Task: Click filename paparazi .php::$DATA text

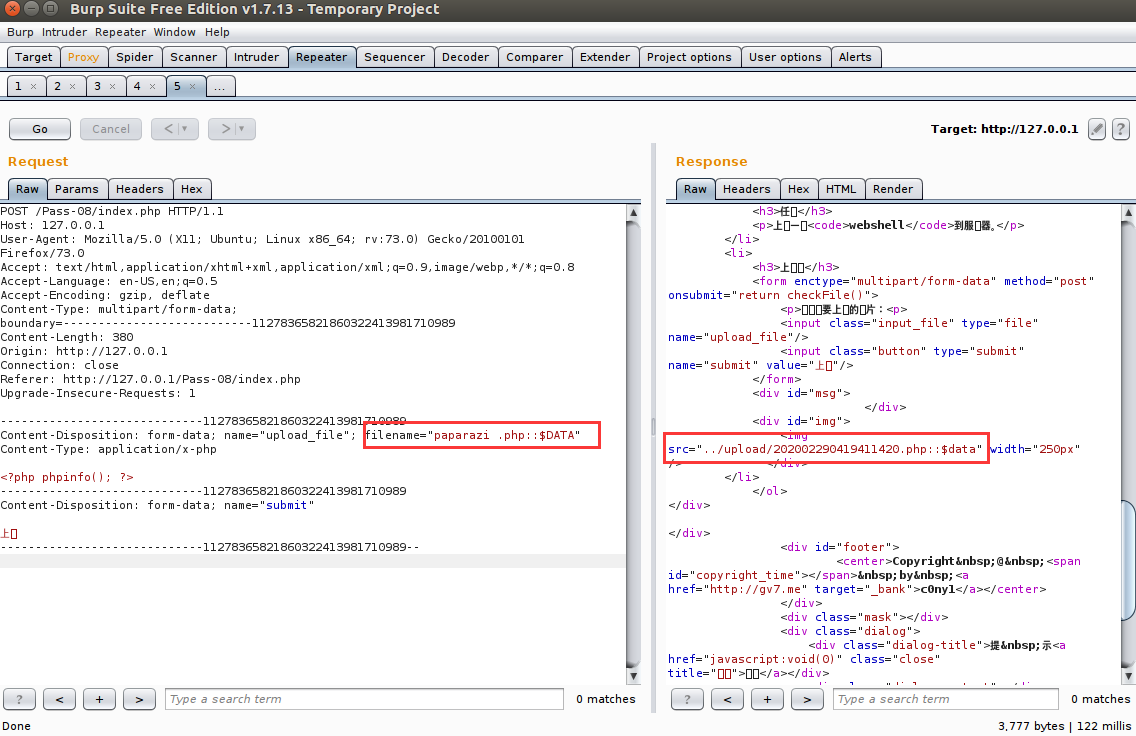Action: (473, 435)
